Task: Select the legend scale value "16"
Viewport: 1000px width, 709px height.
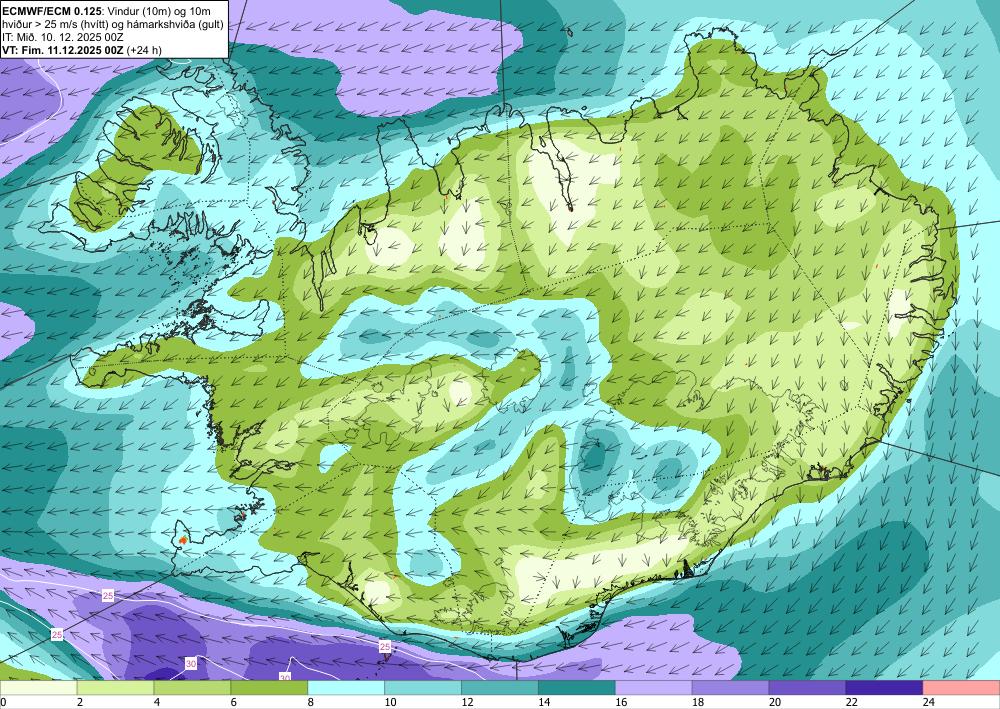Action: 621,702
